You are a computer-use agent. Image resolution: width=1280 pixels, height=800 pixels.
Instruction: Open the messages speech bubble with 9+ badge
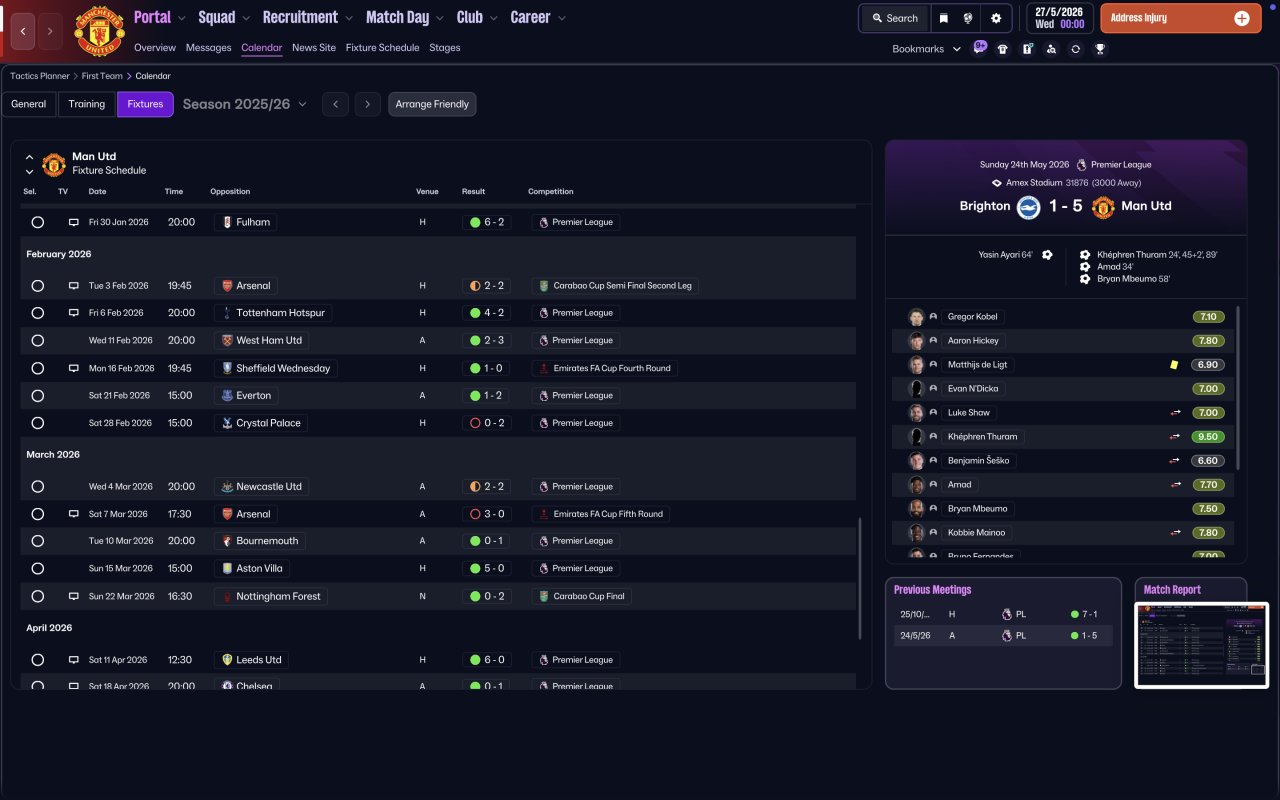(979, 47)
